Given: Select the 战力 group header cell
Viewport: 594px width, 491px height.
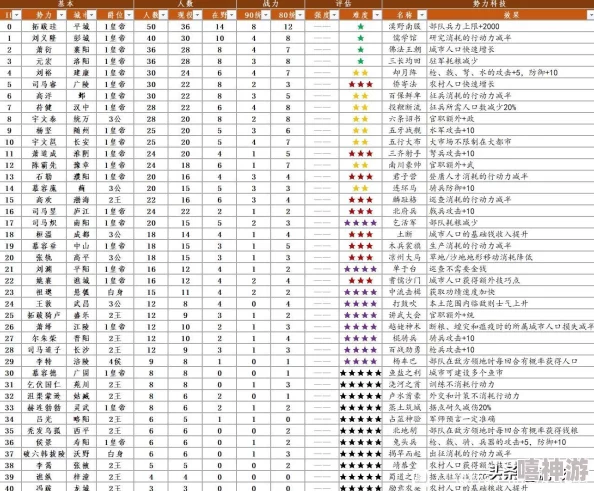Looking at the screenshot, I should [270, 4].
